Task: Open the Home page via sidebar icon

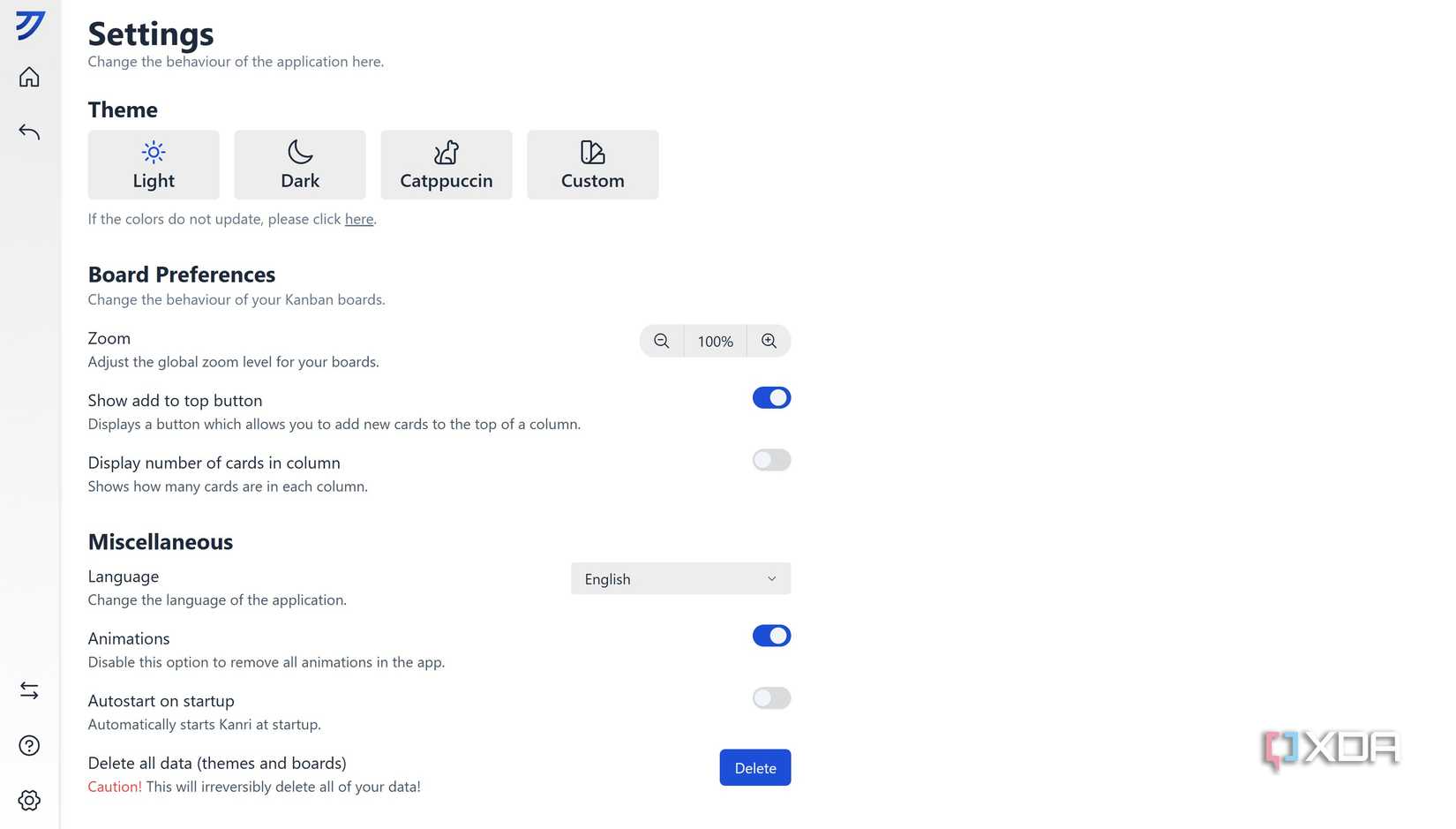Action: point(29,77)
